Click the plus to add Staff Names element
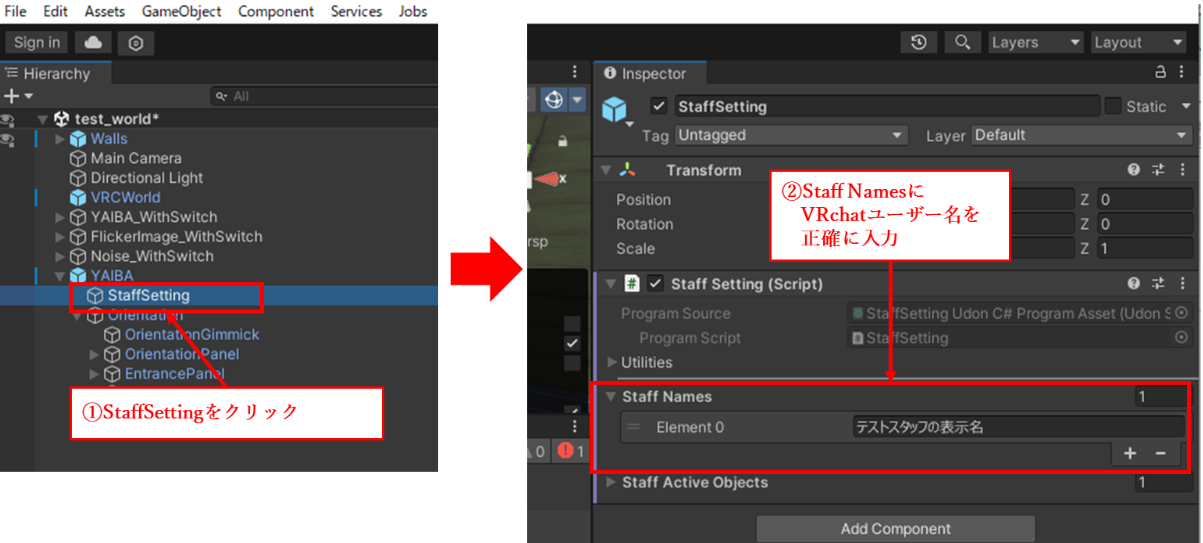The height and width of the screenshot is (543, 1203). tap(1130, 453)
